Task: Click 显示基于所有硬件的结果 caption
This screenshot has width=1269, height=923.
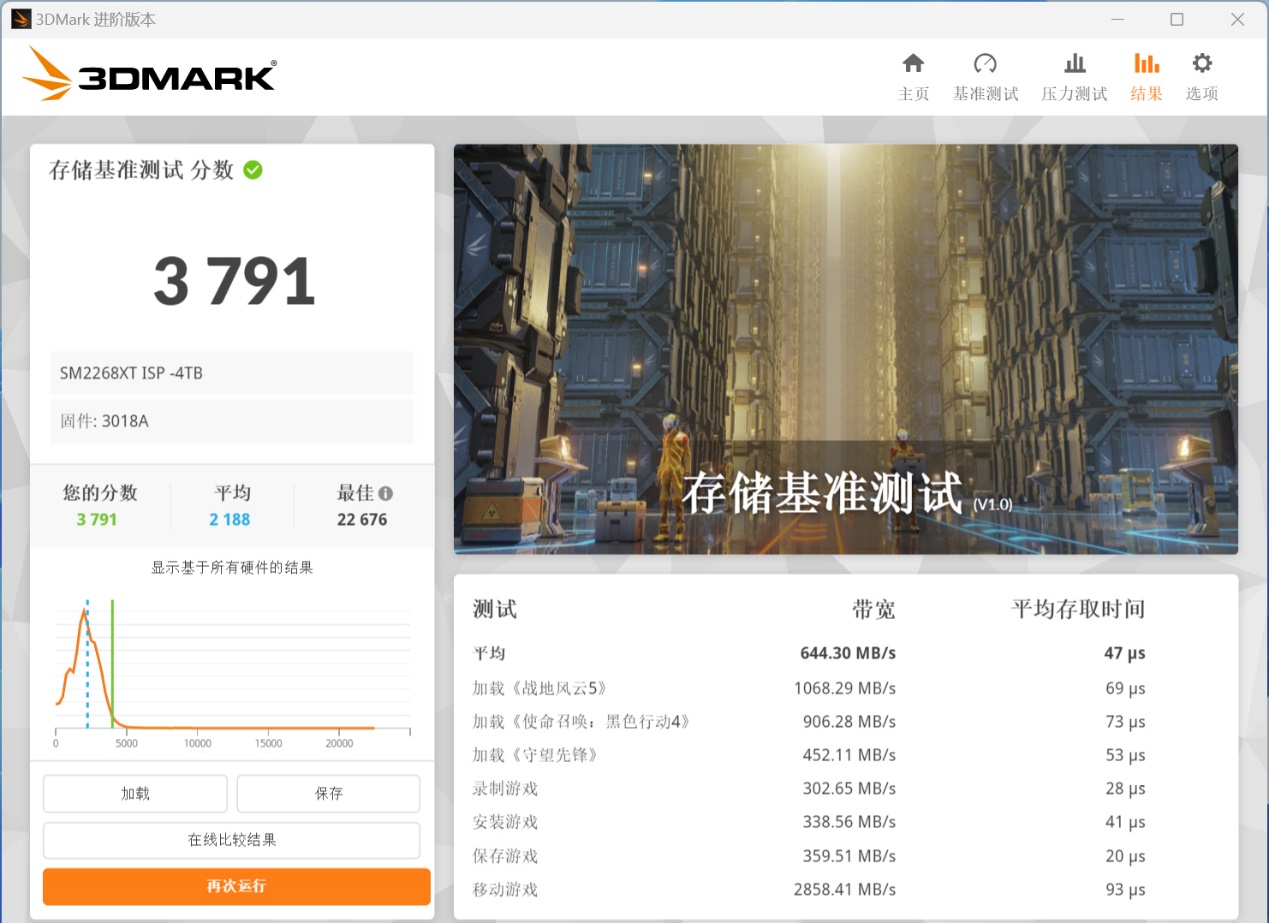Action: tap(232, 568)
